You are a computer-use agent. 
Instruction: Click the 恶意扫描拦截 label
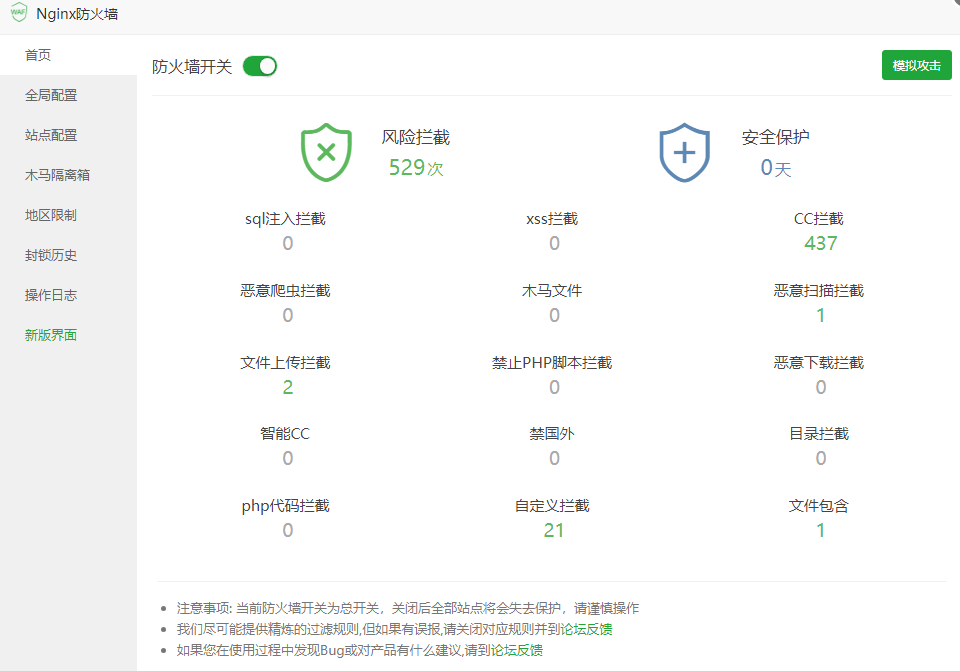click(x=819, y=291)
